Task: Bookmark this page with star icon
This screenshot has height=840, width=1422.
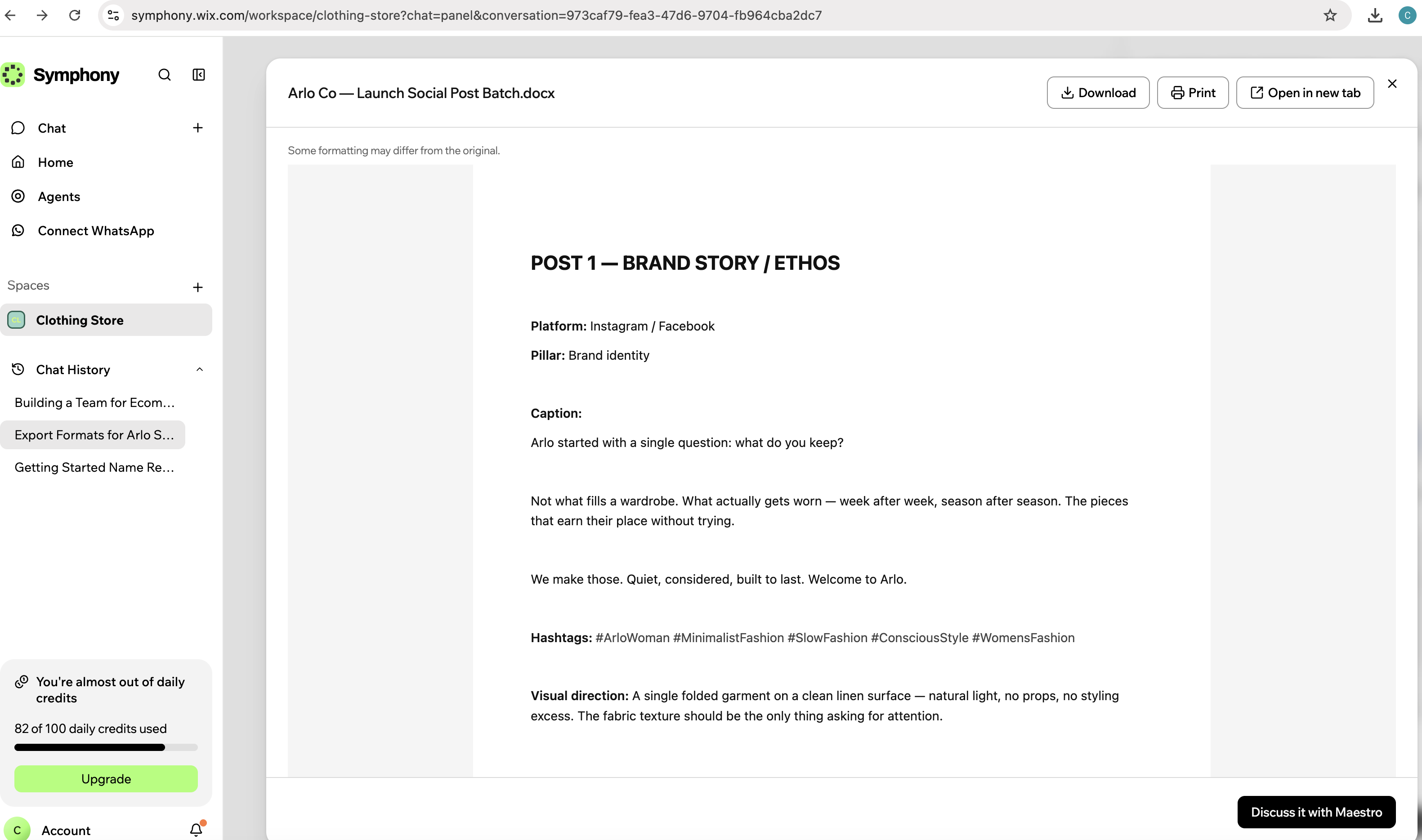Action: pos(1330,15)
